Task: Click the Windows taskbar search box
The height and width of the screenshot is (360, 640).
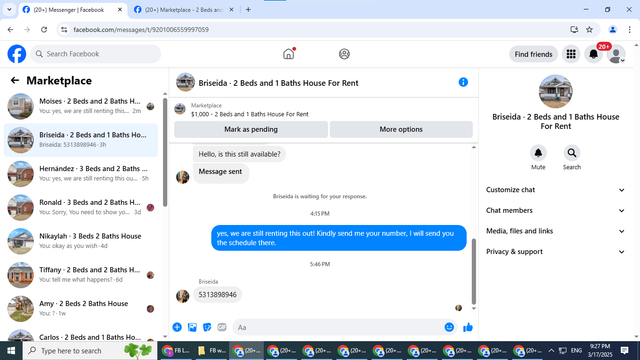Action: coord(90,351)
